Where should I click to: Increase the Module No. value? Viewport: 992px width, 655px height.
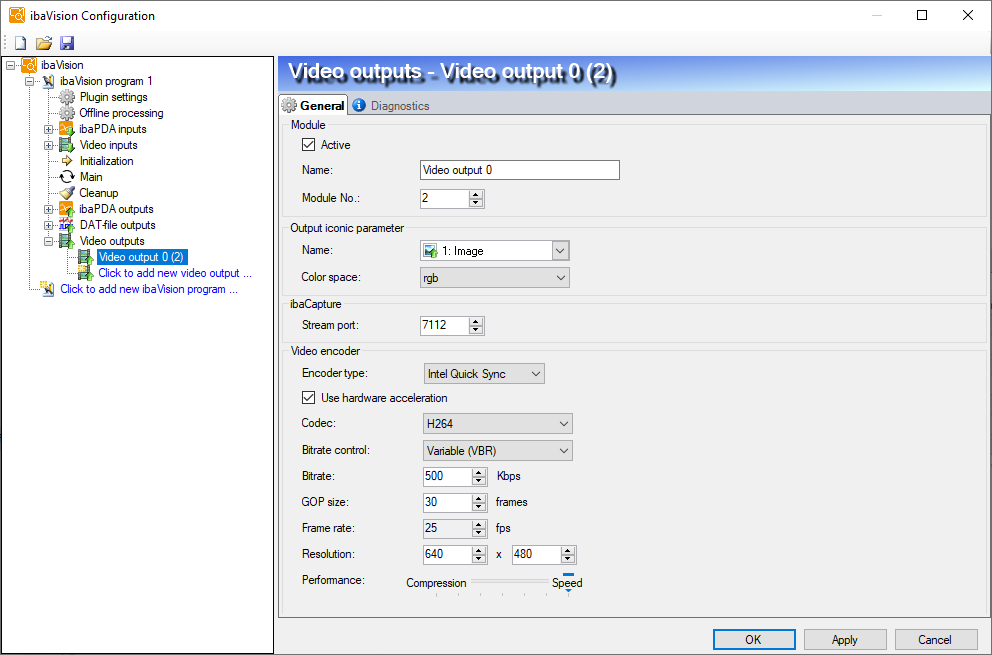(476, 194)
